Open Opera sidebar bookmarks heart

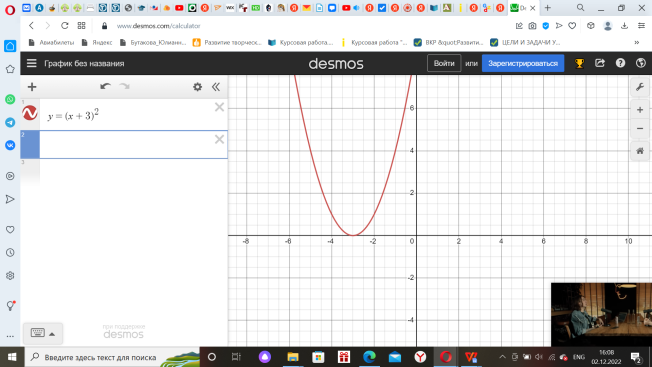10,229
